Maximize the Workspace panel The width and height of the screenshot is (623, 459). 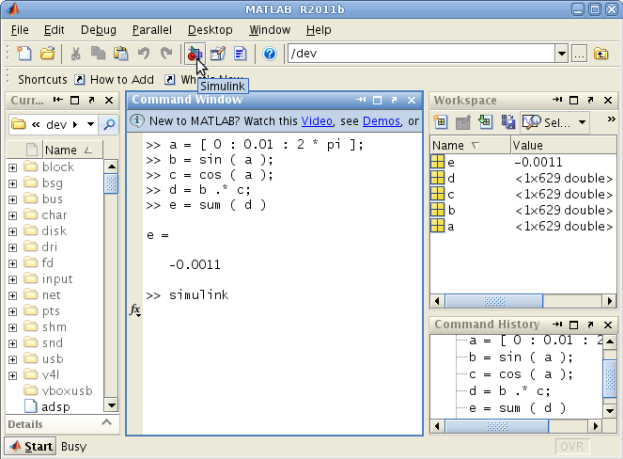click(x=573, y=100)
